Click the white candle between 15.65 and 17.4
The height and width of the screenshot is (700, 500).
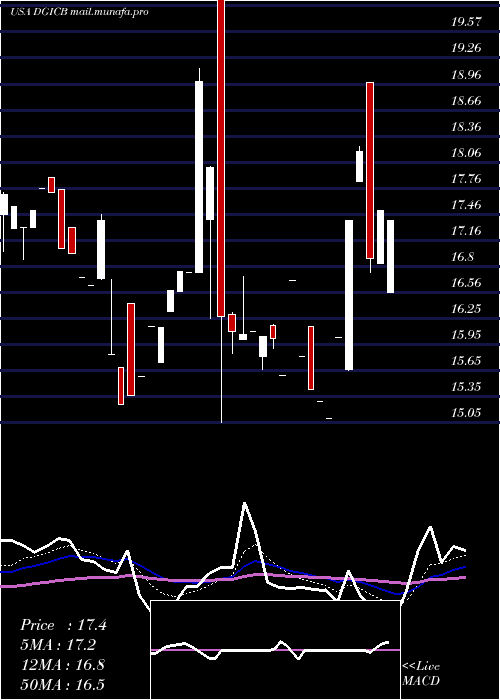tap(349, 295)
